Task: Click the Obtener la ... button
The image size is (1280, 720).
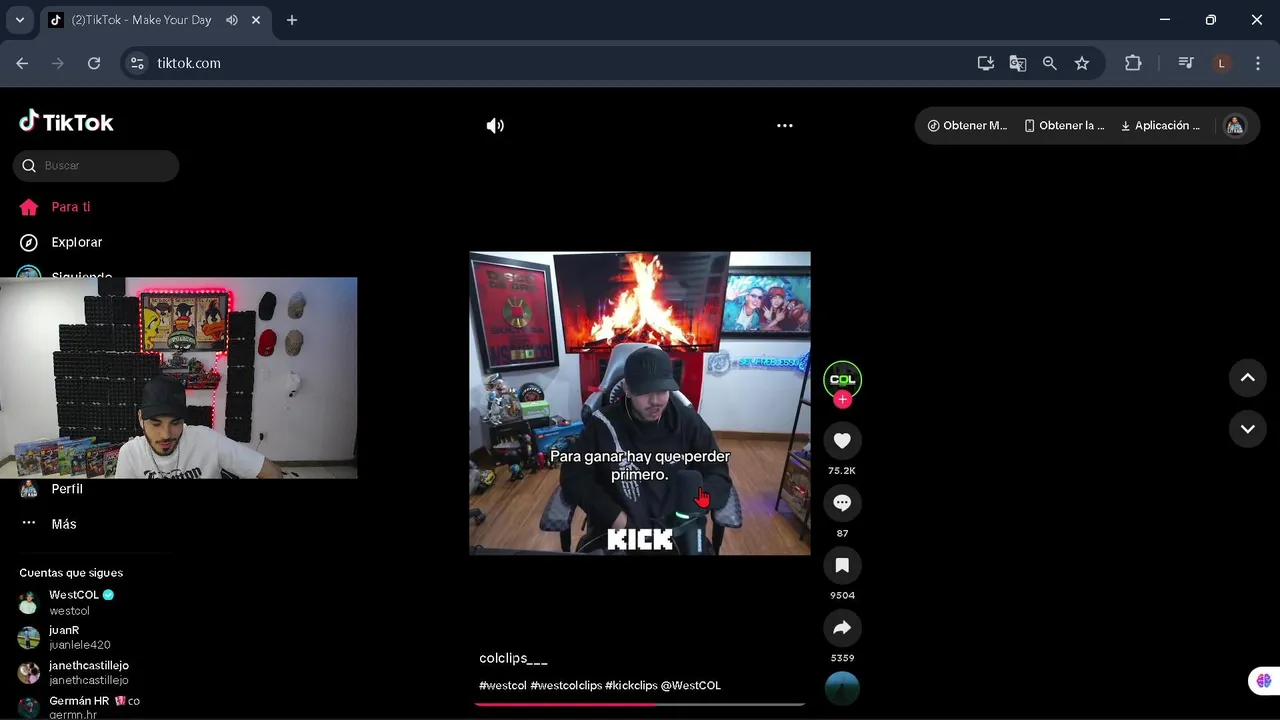Action: click(1064, 126)
